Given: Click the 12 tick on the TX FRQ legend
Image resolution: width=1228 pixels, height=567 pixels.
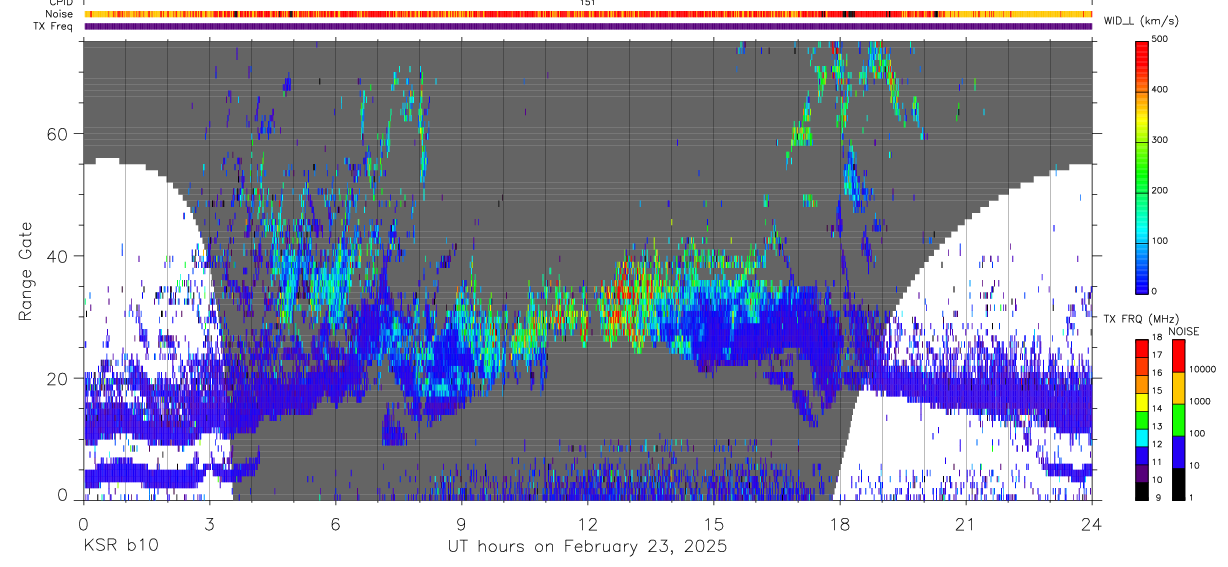Looking at the screenshot, I should pyautogui.click(x=1157, y=446).
